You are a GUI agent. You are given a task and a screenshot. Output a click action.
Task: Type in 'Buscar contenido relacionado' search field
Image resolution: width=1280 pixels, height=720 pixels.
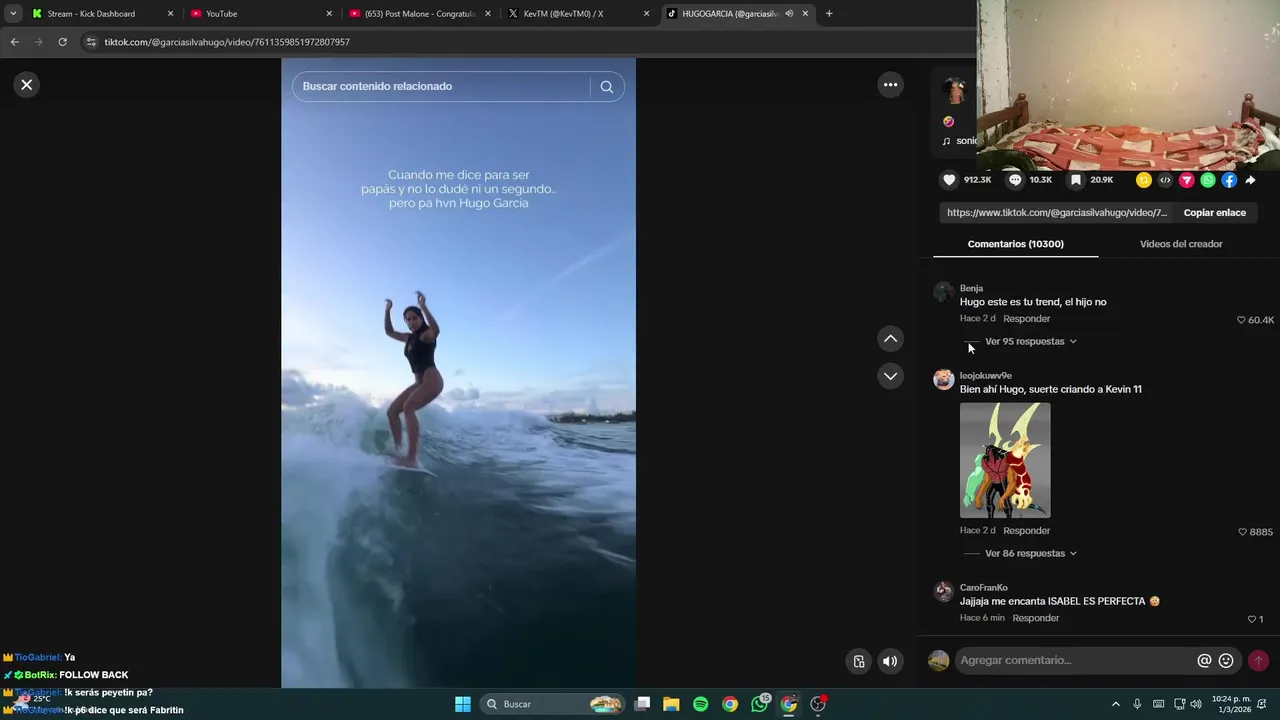[442, 87]
